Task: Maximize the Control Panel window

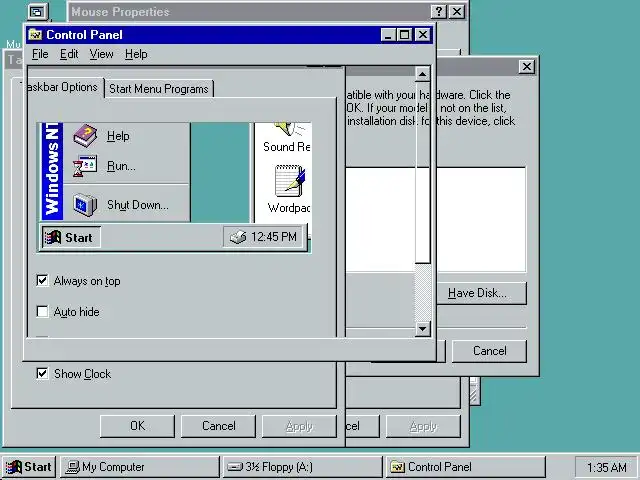Action: 404,35
